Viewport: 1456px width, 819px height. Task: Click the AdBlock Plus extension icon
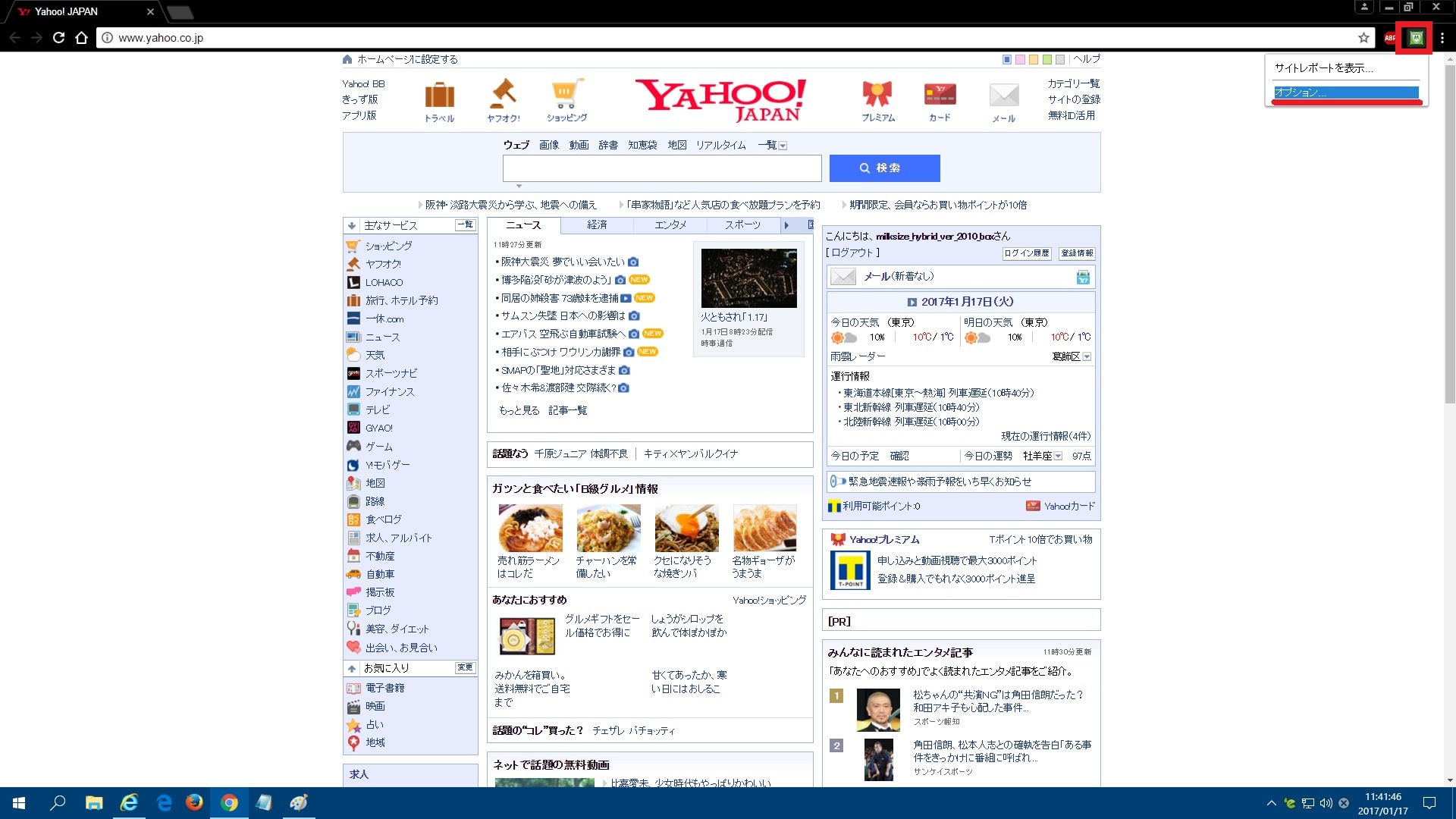click(1390, 38)
